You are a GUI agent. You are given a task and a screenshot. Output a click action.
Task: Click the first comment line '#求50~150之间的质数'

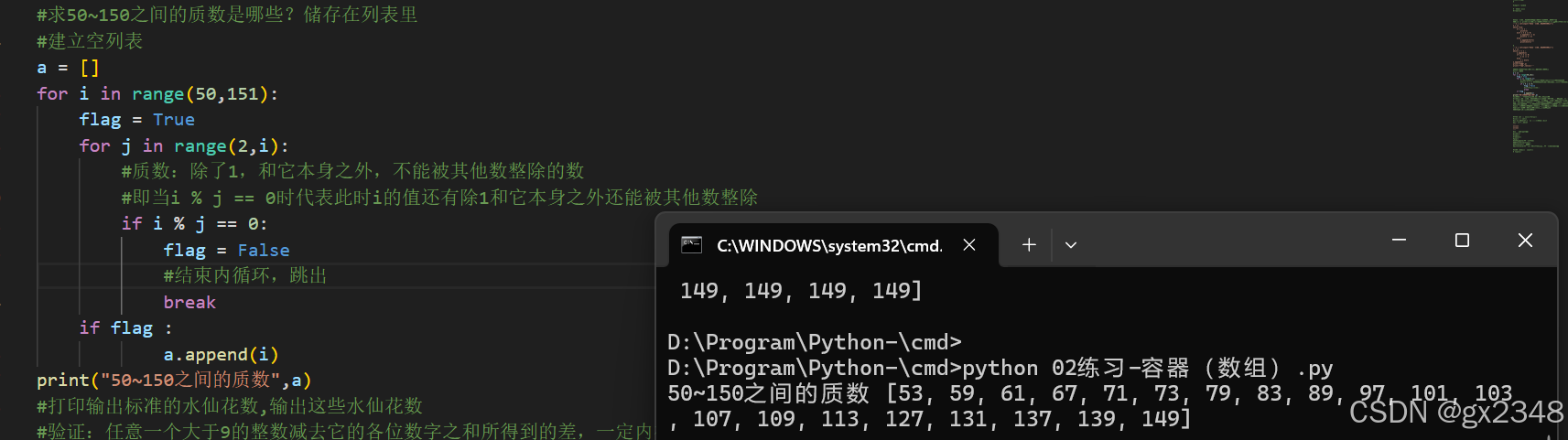[227, 15]
